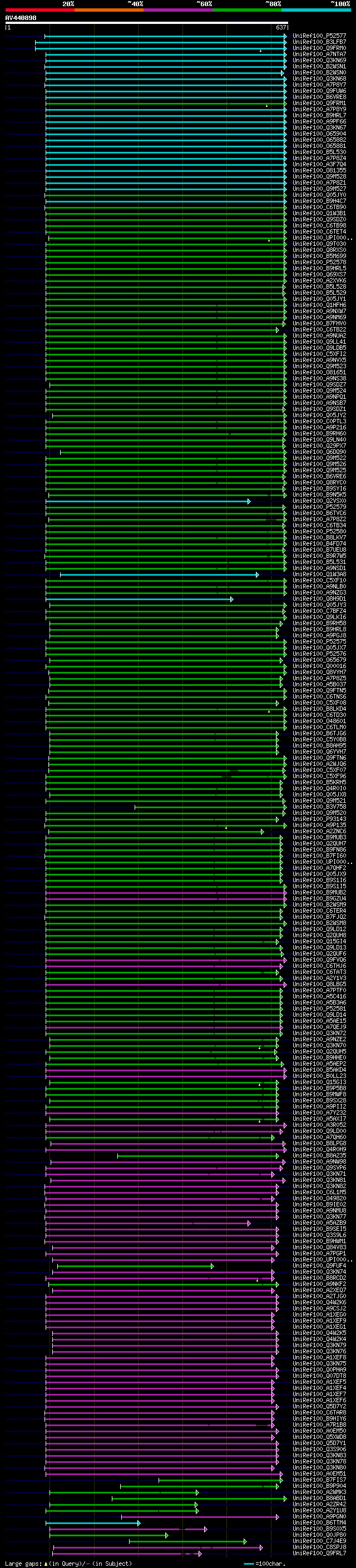Click hit label UniRef100_O49820
The image size is (356, 1568).
pyautogui.click(x=319, y=1199)
